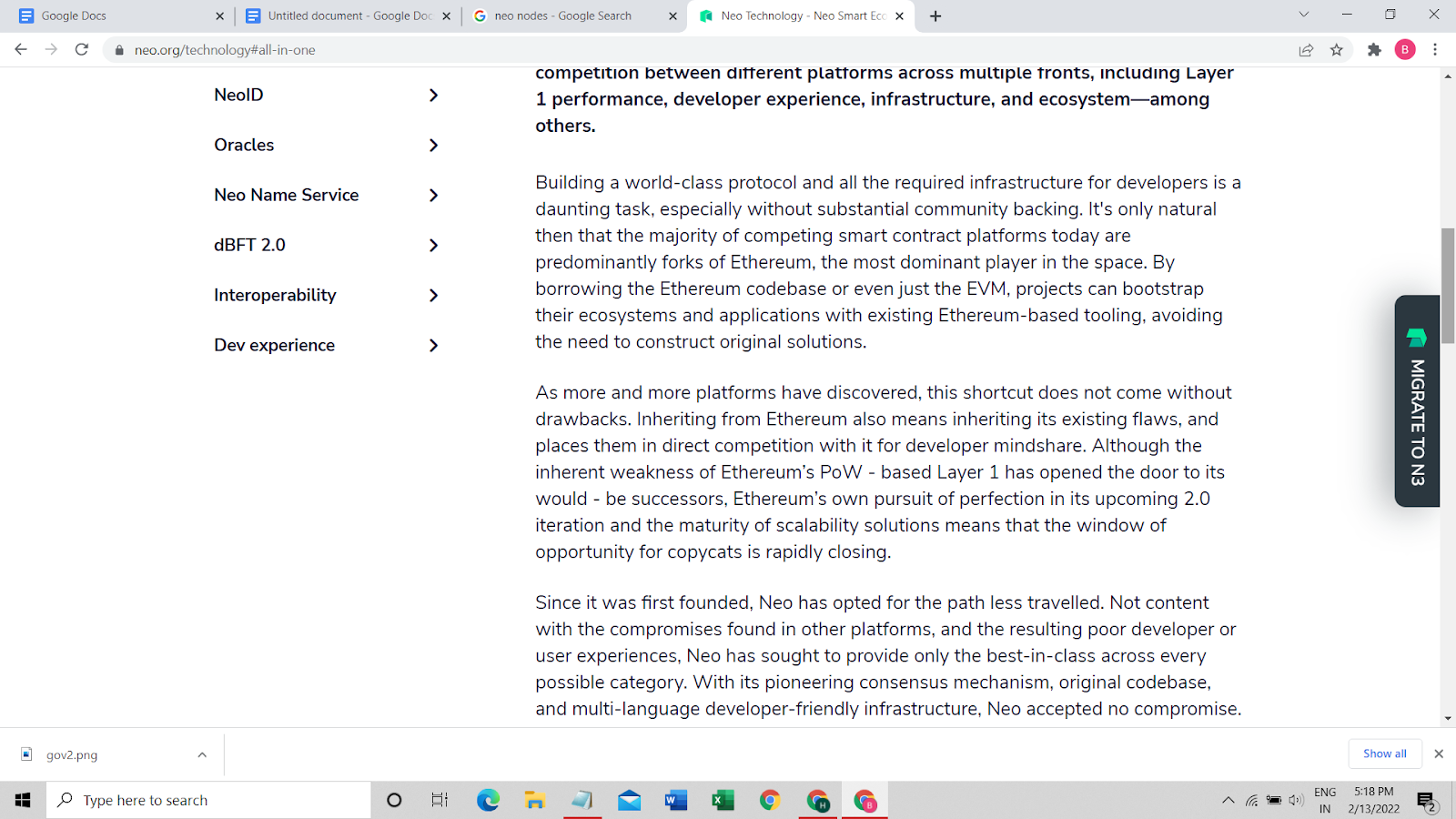
Task: Close the Neo Technology tab
Action: (899, 15)
